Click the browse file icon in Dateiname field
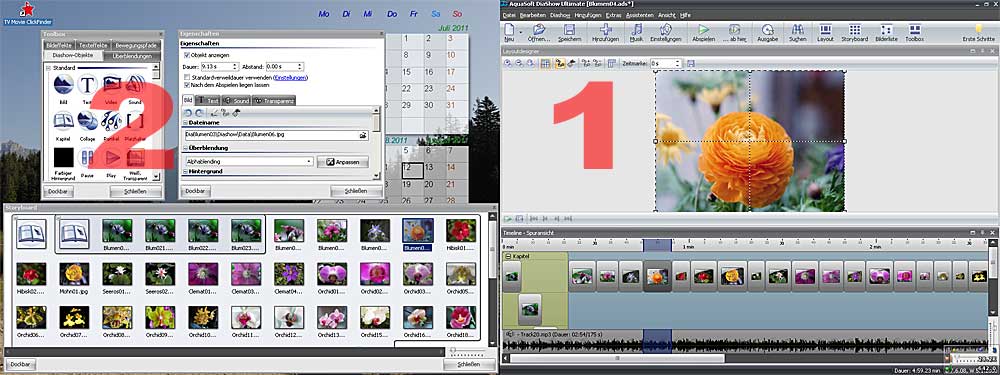1000x375 pixels. (364, 135)
